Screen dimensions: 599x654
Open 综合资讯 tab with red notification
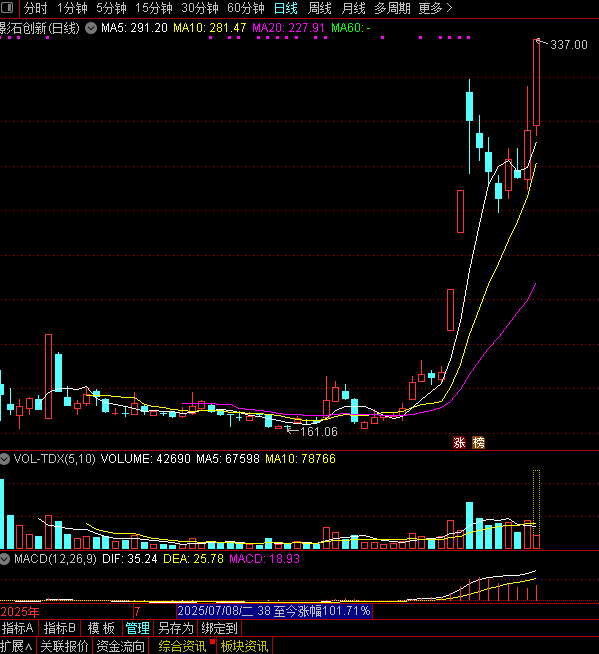[182, 646]
